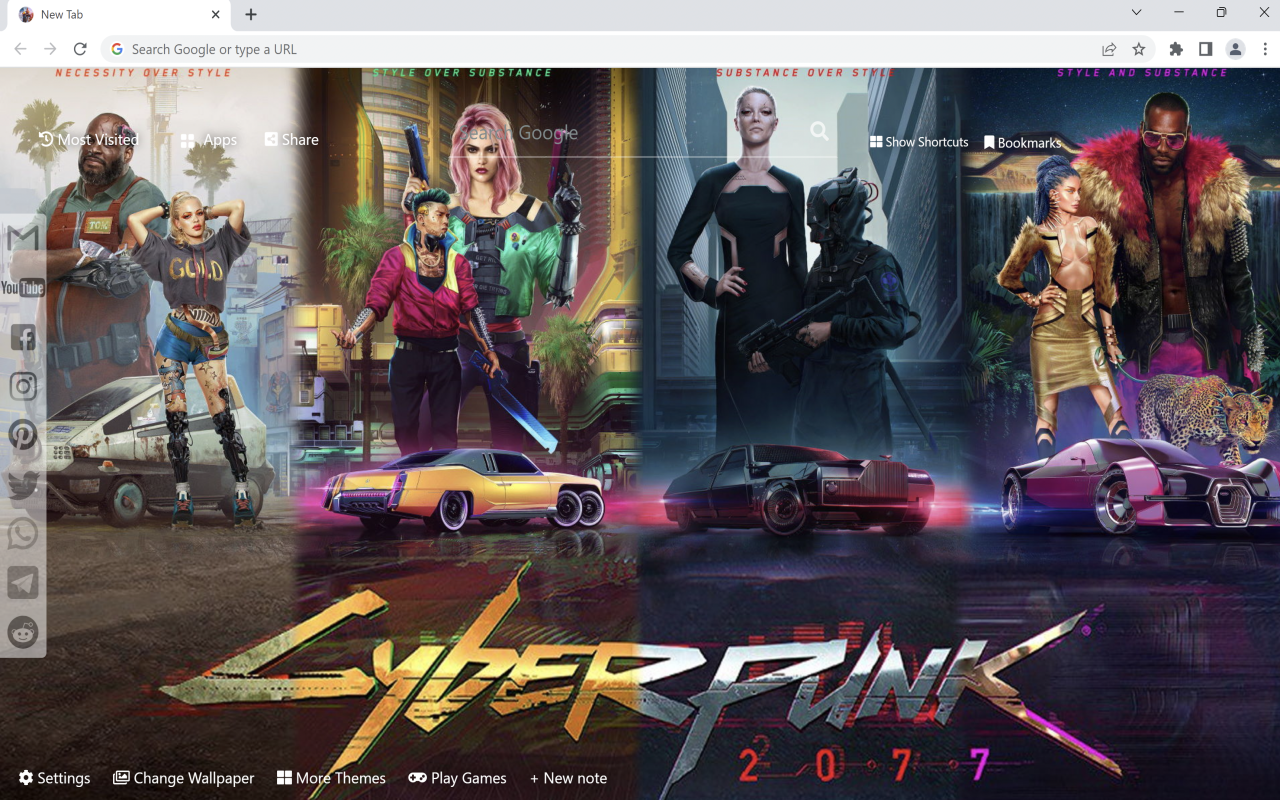Click Change Wallpaper

click(184, 778)
